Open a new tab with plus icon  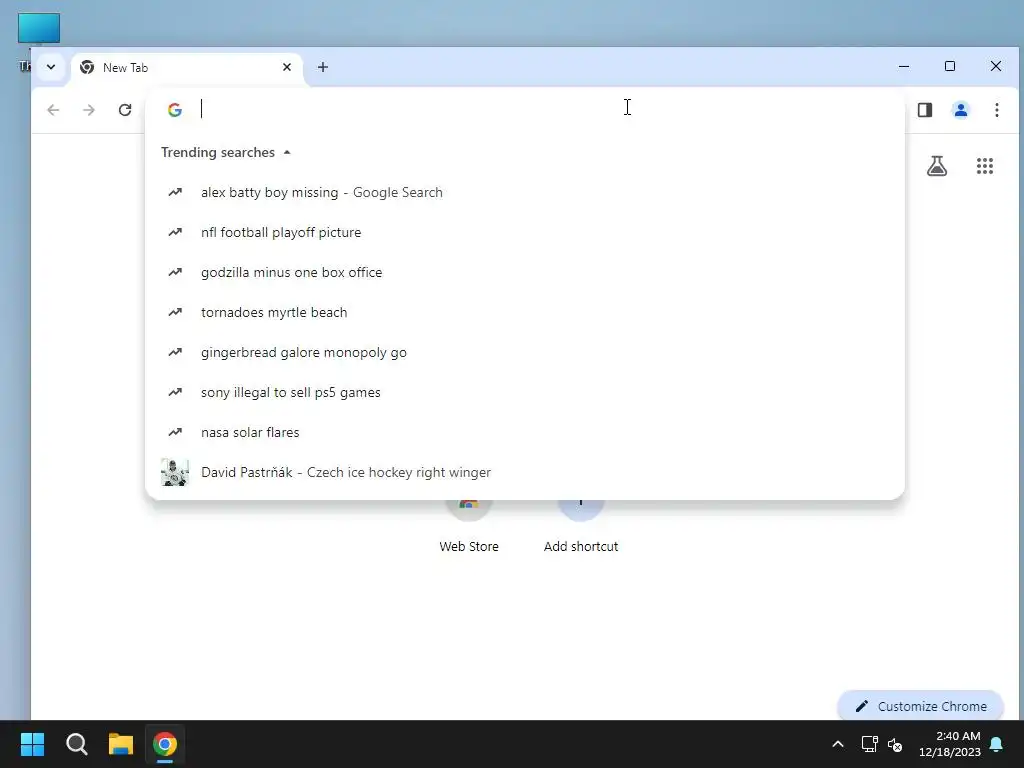[x=323, y=67]
